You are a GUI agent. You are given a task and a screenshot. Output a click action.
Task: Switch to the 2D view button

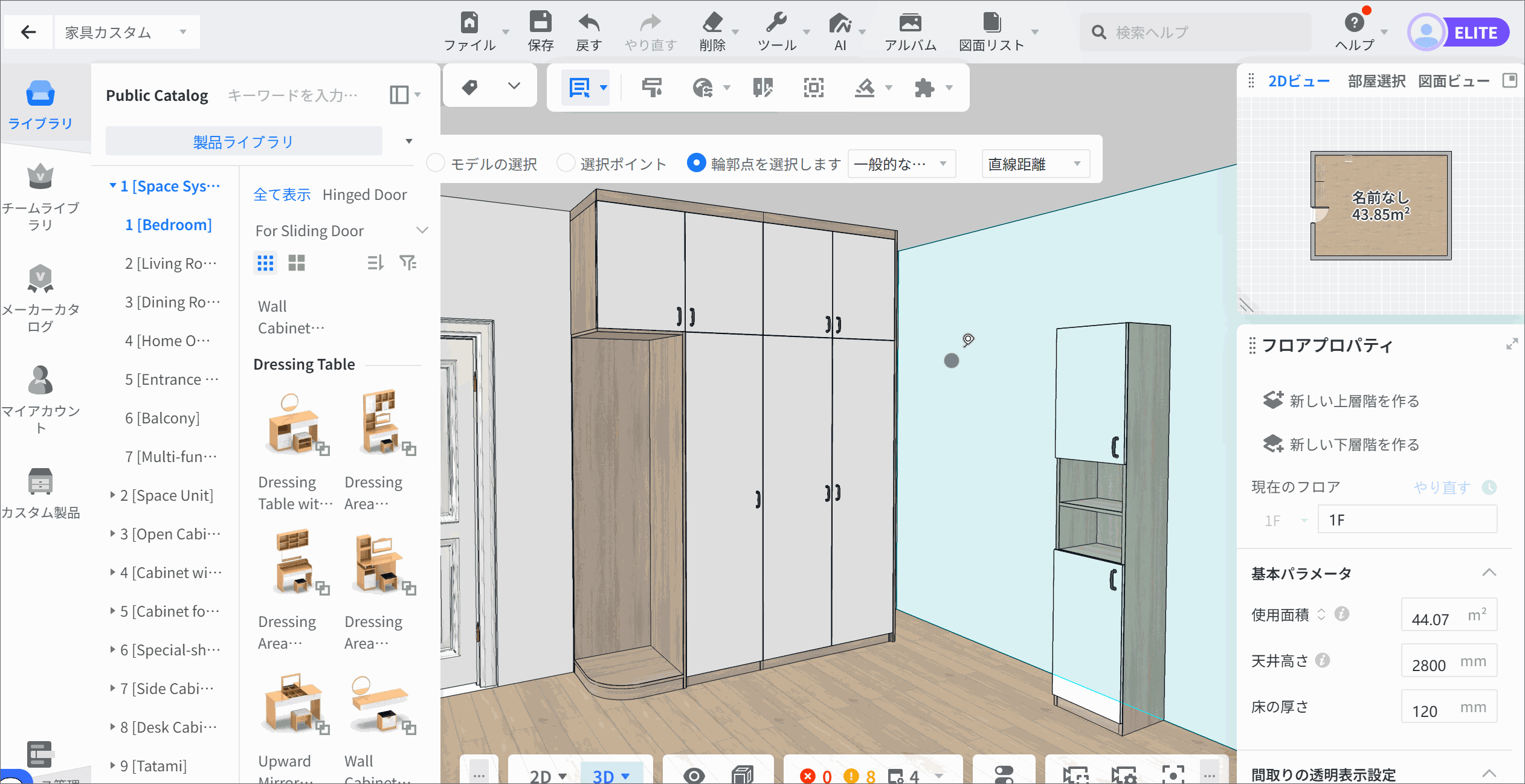point(540,776)
